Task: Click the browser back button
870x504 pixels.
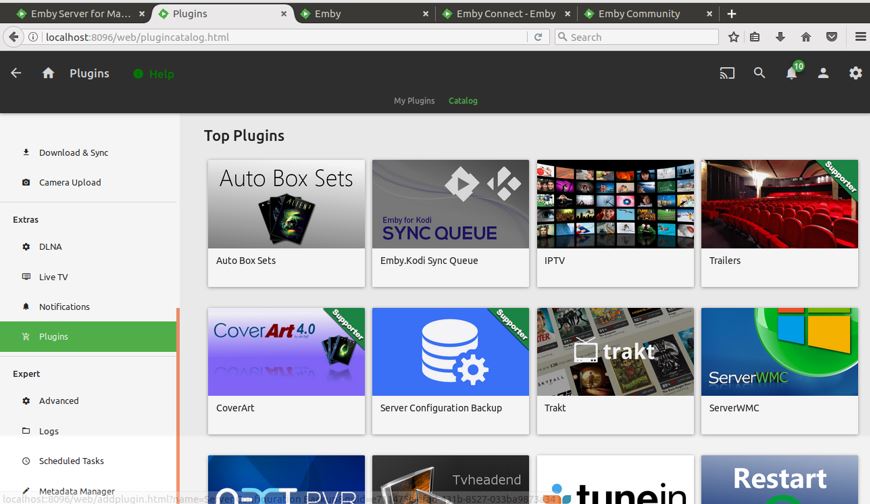Action: (14, 37)
